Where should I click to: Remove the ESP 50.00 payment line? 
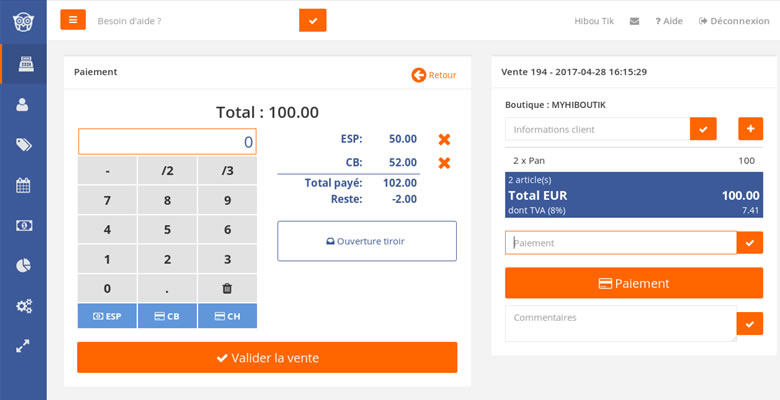[x=444, y=139]
